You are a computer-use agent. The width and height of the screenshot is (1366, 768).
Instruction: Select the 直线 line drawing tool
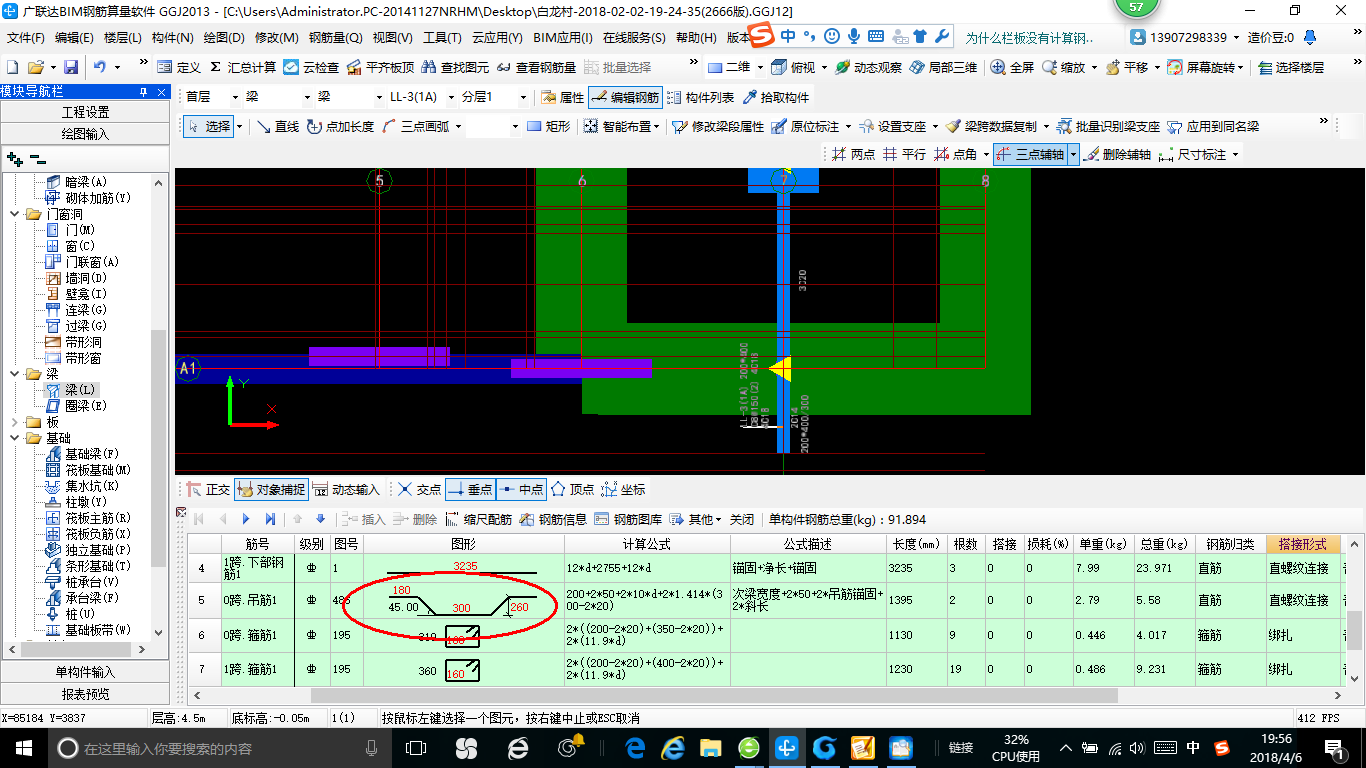[x=277, y=127]
